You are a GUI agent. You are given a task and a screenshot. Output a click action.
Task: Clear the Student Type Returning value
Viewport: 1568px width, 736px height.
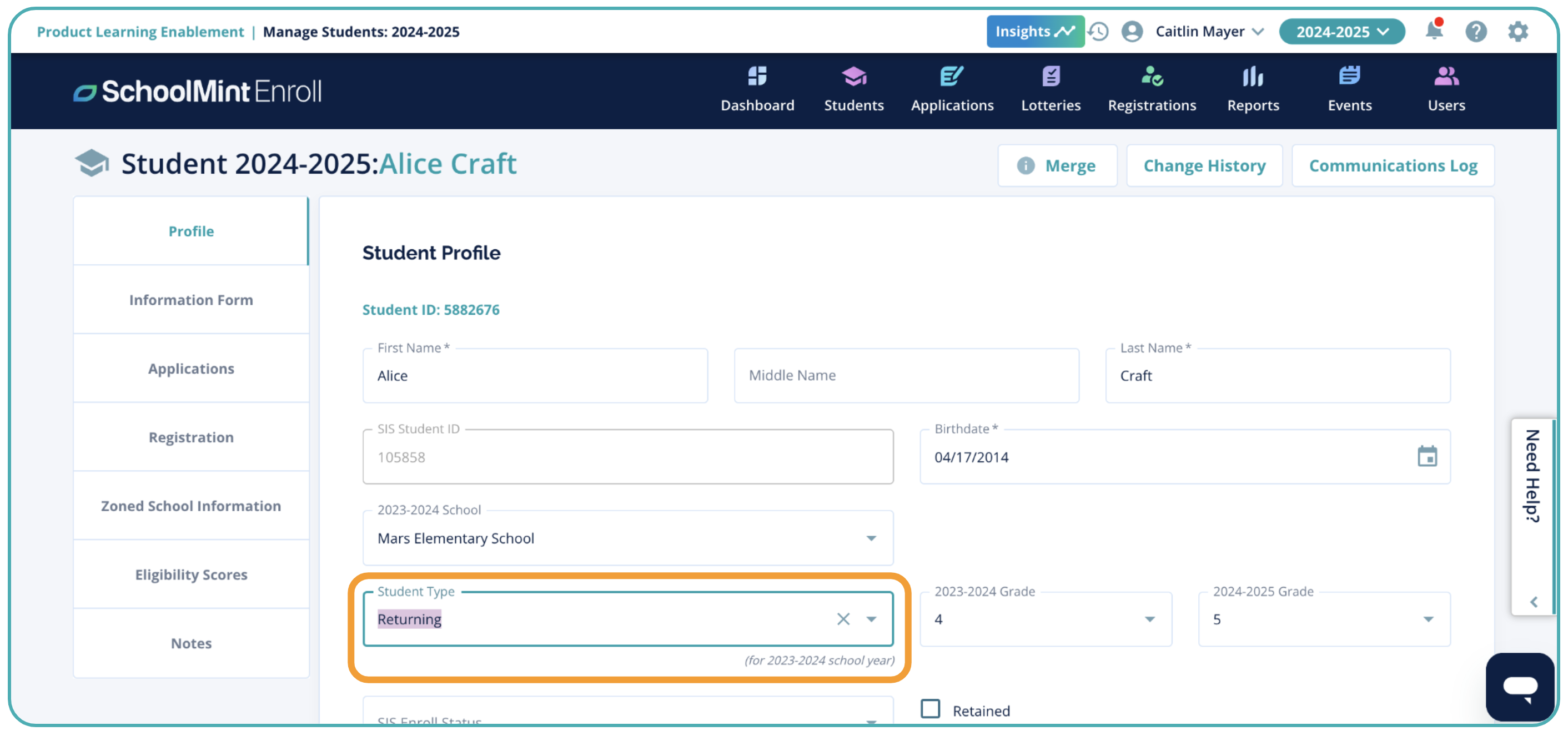click(842, 619)
